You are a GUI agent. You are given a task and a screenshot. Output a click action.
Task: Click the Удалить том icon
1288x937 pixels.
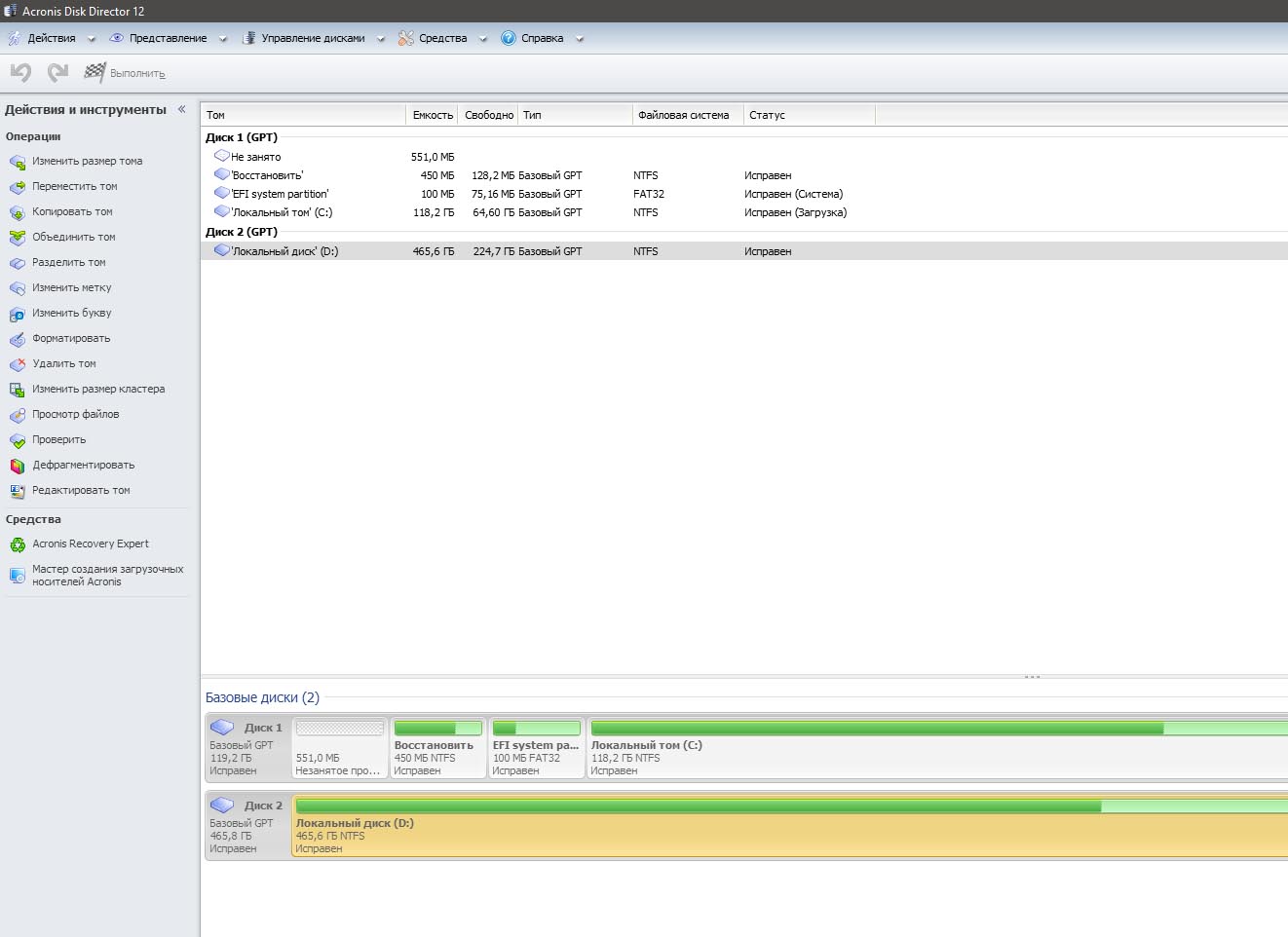click(x=17, y=364)
